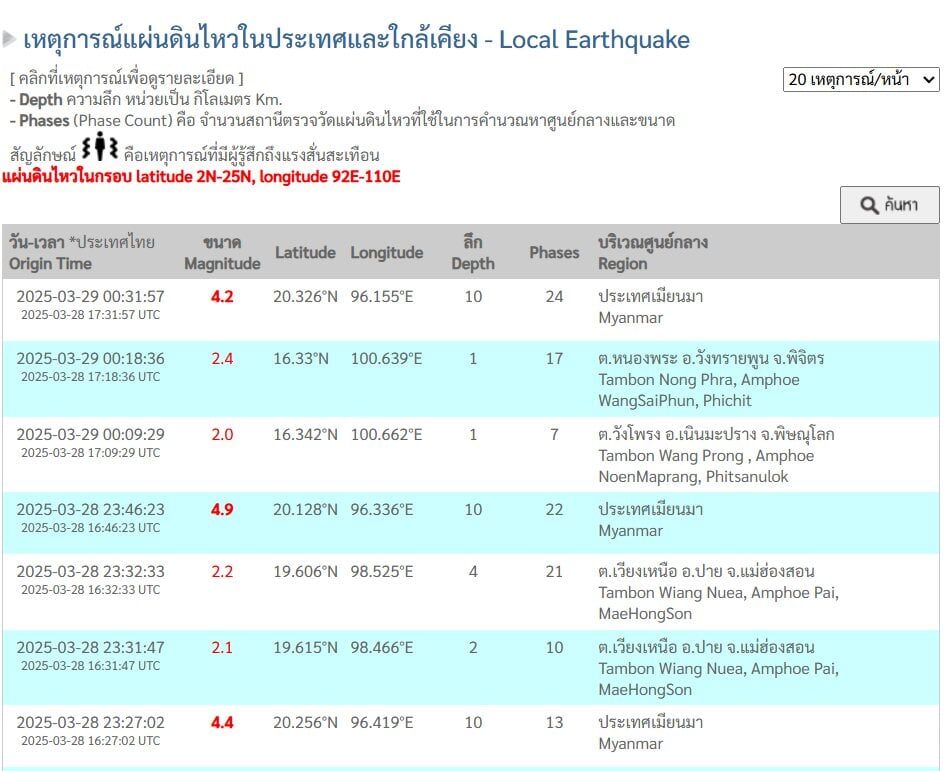The height and width of the screenshot is (771, 951).
Task: Click the Longitude column header
Action: point(386,253)
